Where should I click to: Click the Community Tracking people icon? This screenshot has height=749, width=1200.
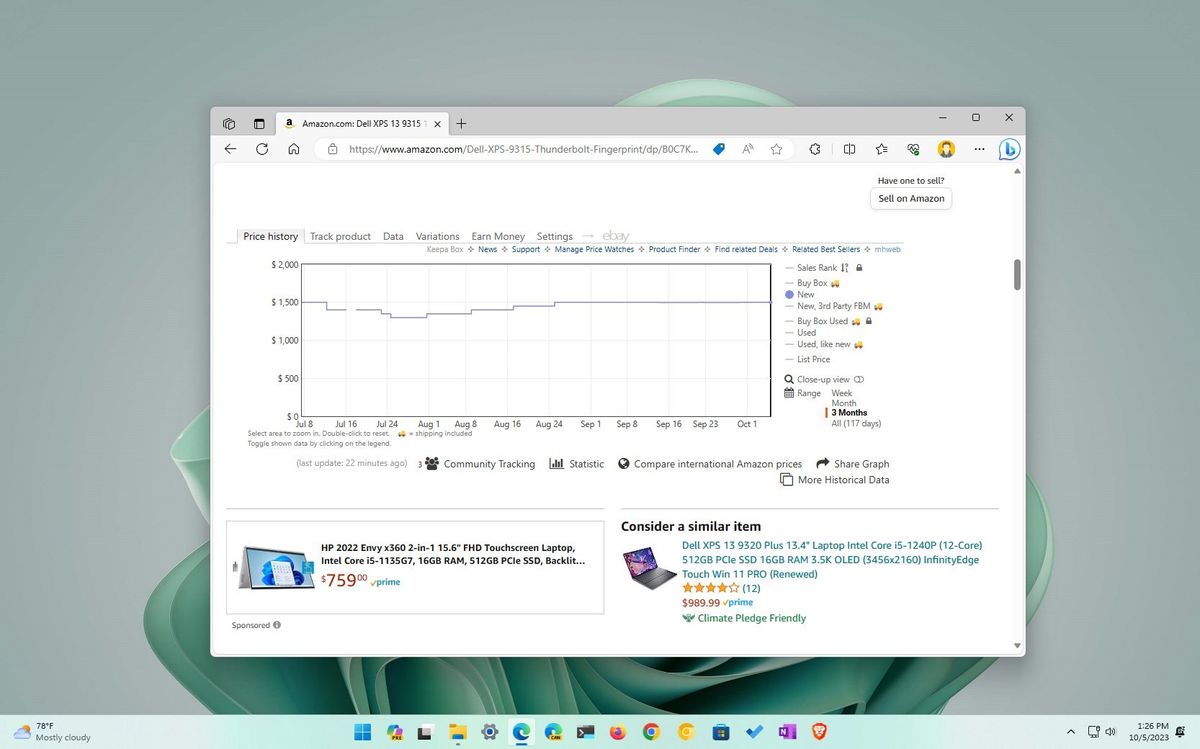point(431,463)
